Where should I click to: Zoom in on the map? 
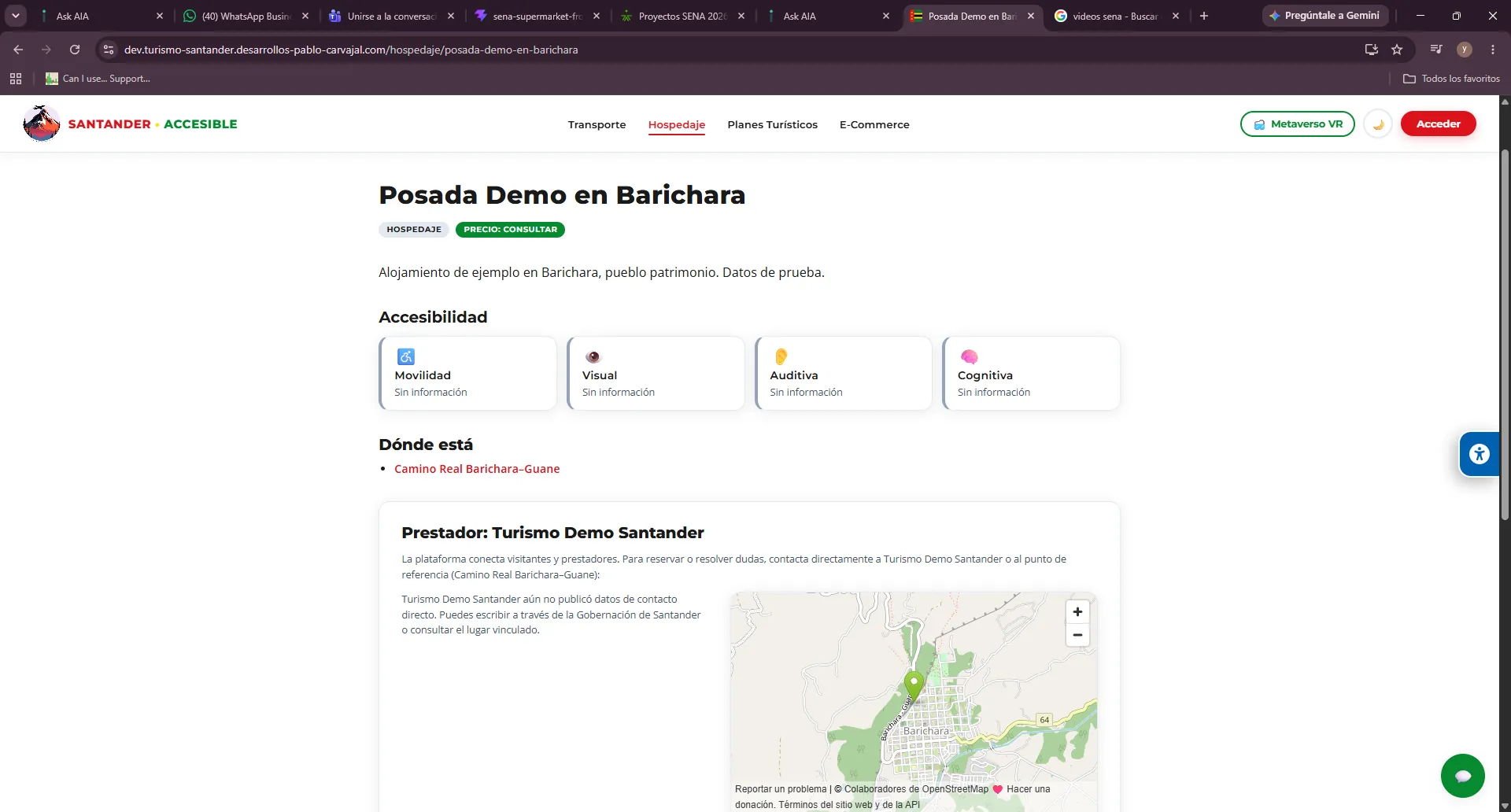click(1077, 611)
